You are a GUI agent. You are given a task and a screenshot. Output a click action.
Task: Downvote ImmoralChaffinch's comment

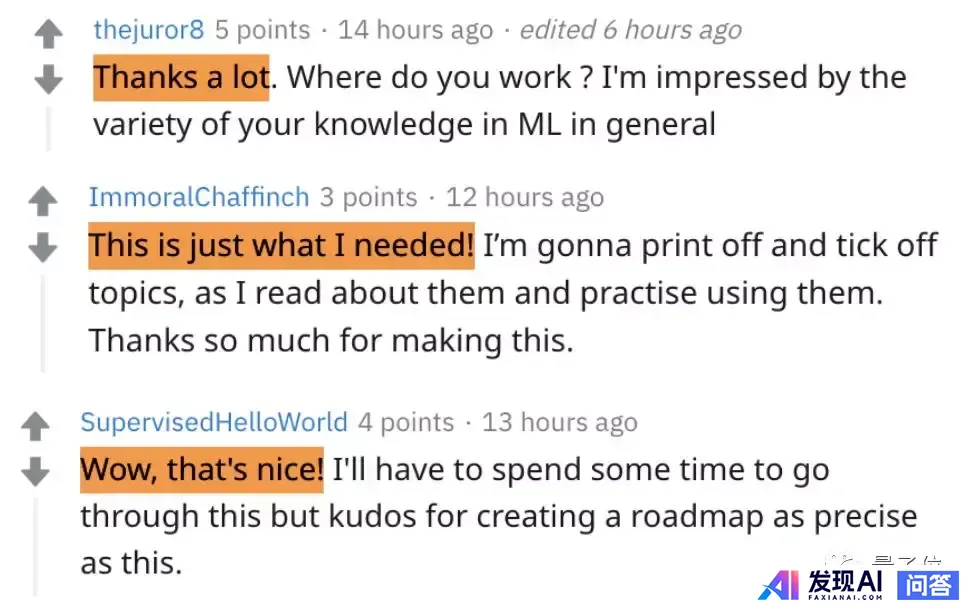click(42, 248)
